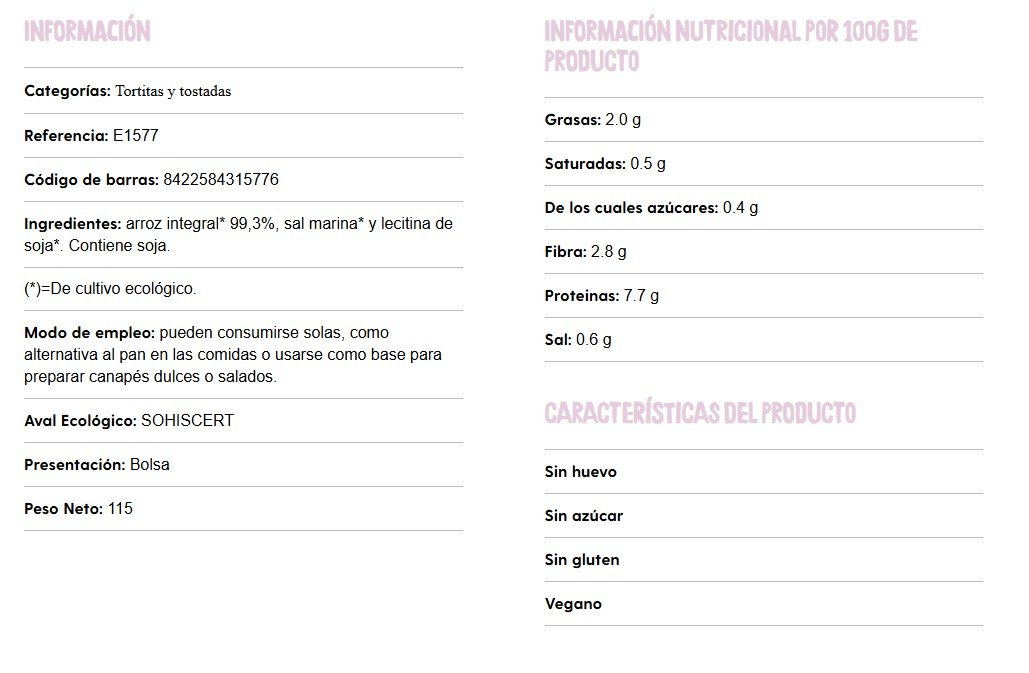
Task: Select the reference code E1577
Action: click(135, 136)
